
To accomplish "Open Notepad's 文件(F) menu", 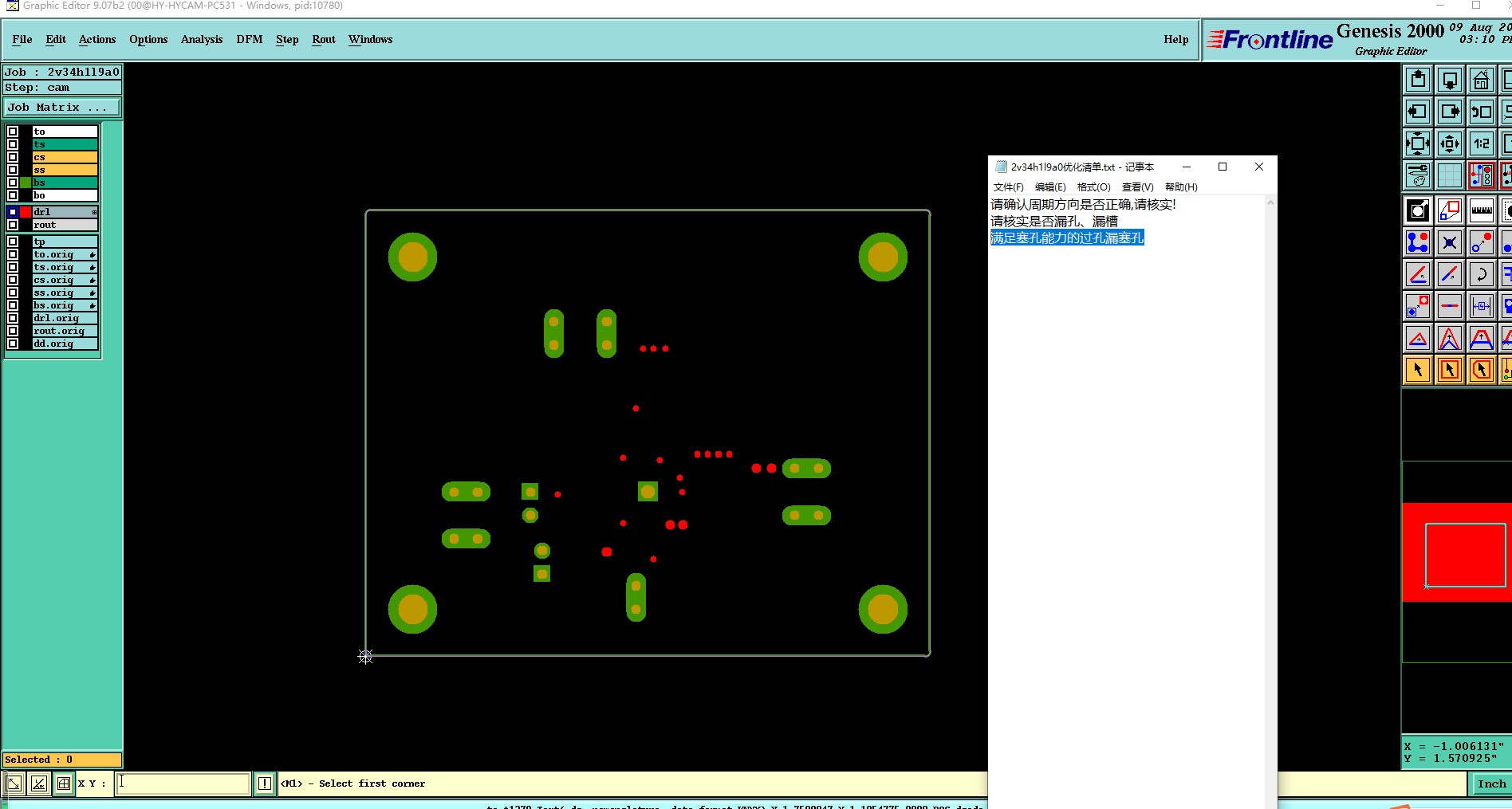I will click(1008, 187).
